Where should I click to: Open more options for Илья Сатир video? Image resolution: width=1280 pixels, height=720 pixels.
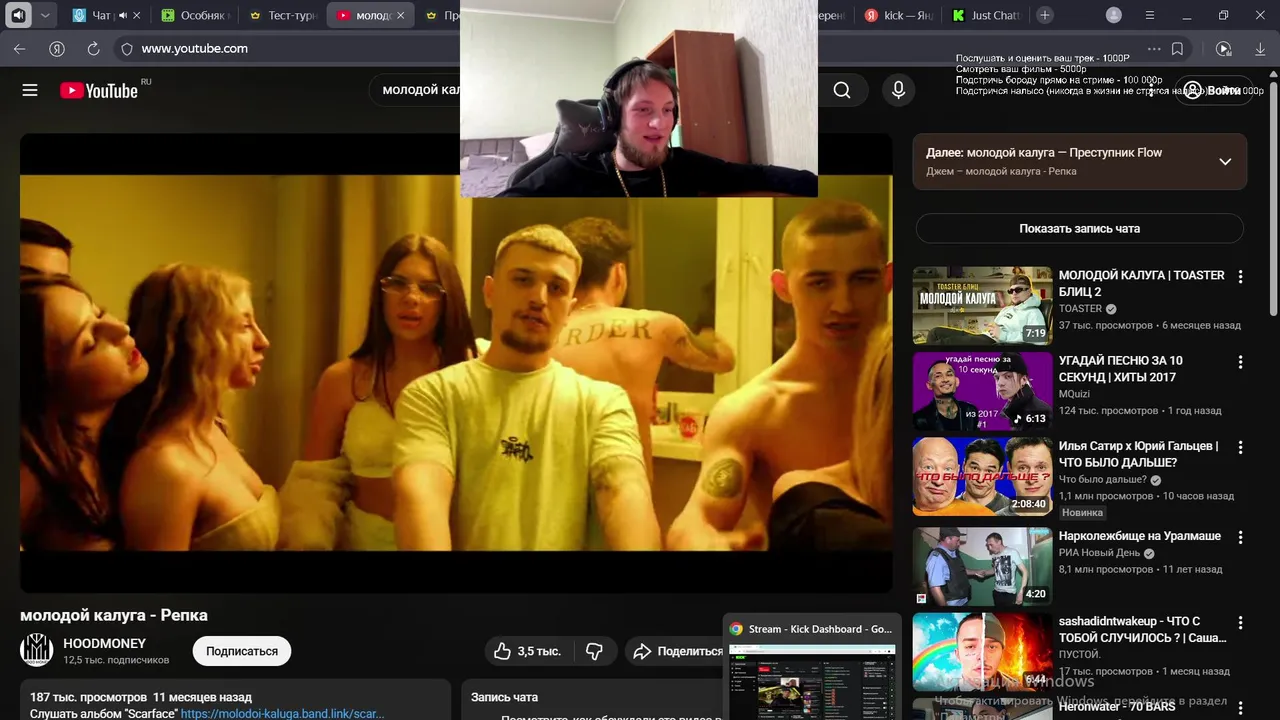point(1240,447)
